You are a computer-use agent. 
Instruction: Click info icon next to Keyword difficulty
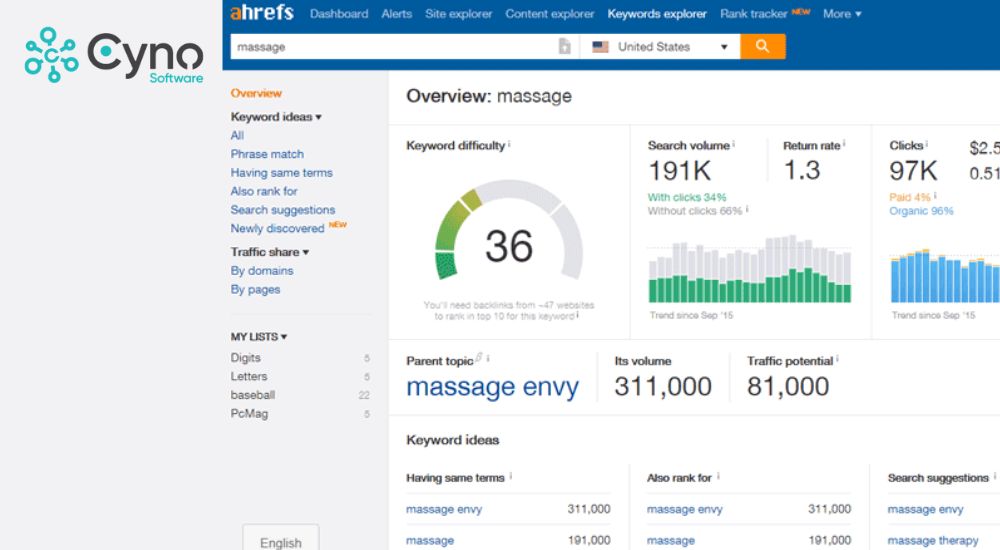coord(509,144)
